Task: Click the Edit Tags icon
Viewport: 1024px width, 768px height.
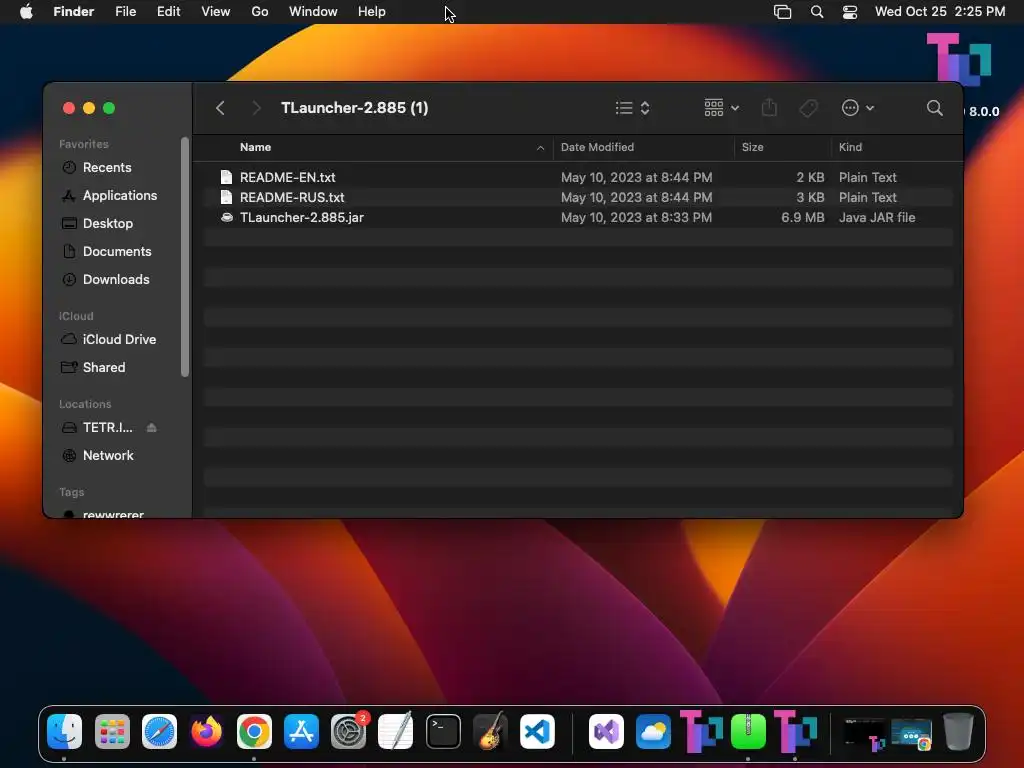Action: point(808,108)
